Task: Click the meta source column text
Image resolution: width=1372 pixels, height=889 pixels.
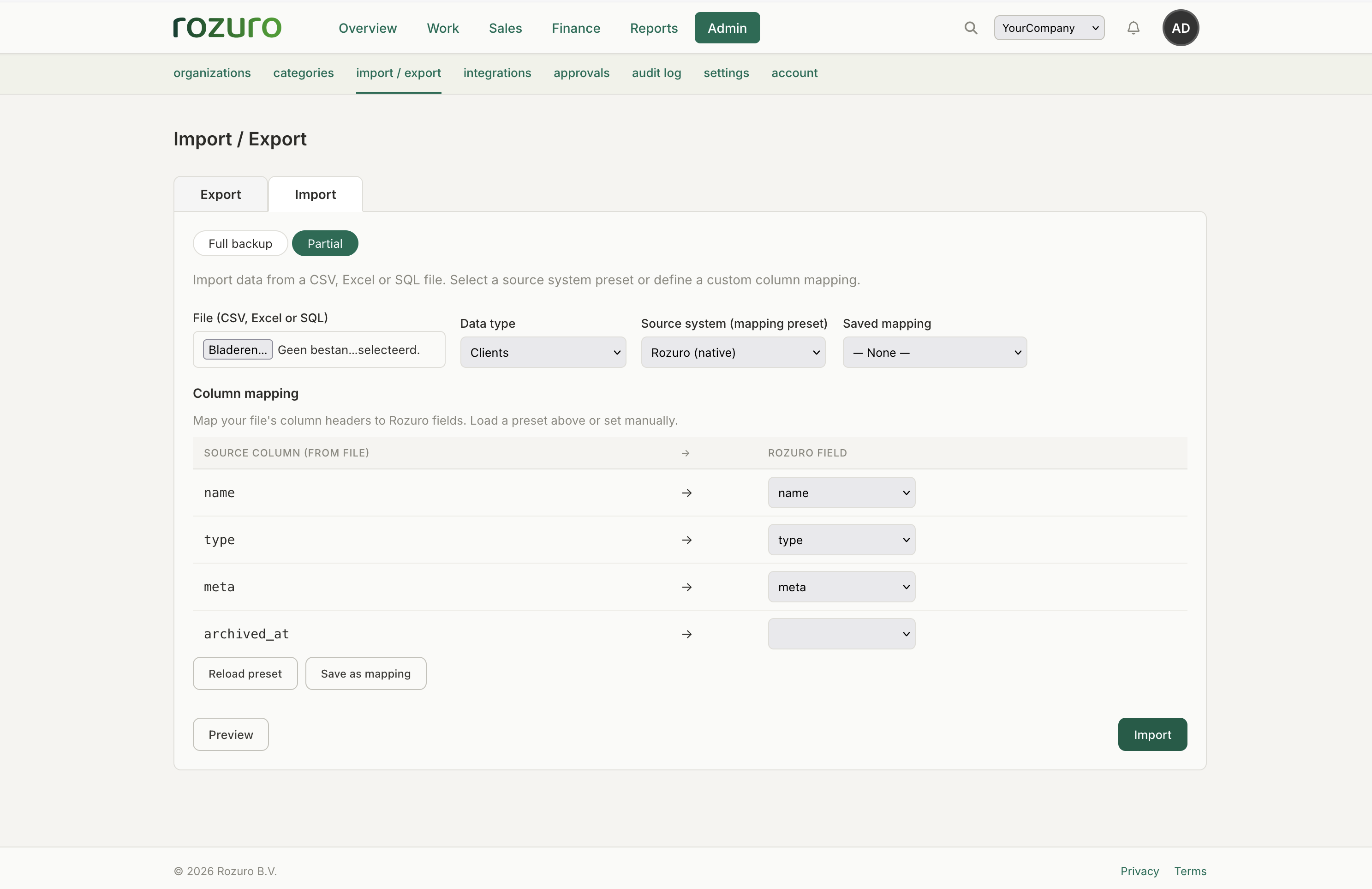Action: click(x=219, y=587)
